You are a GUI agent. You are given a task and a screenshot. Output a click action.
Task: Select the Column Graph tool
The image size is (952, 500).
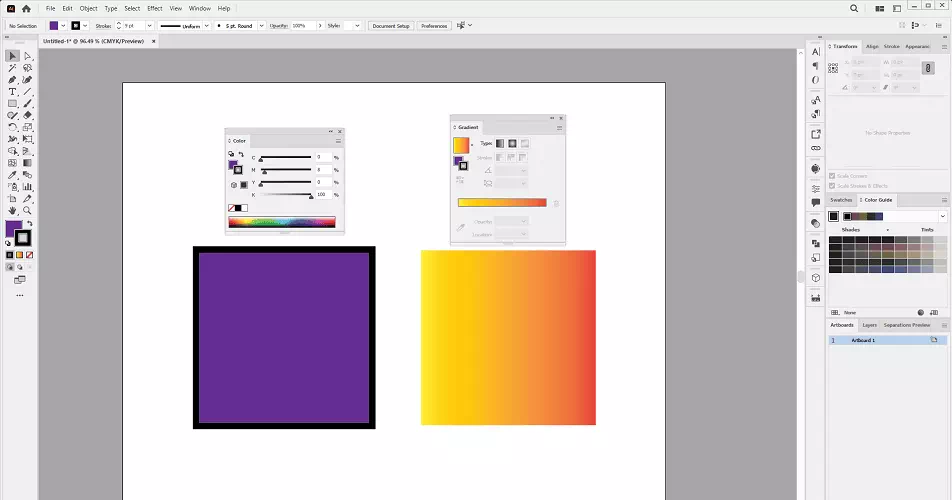point(27,187)
